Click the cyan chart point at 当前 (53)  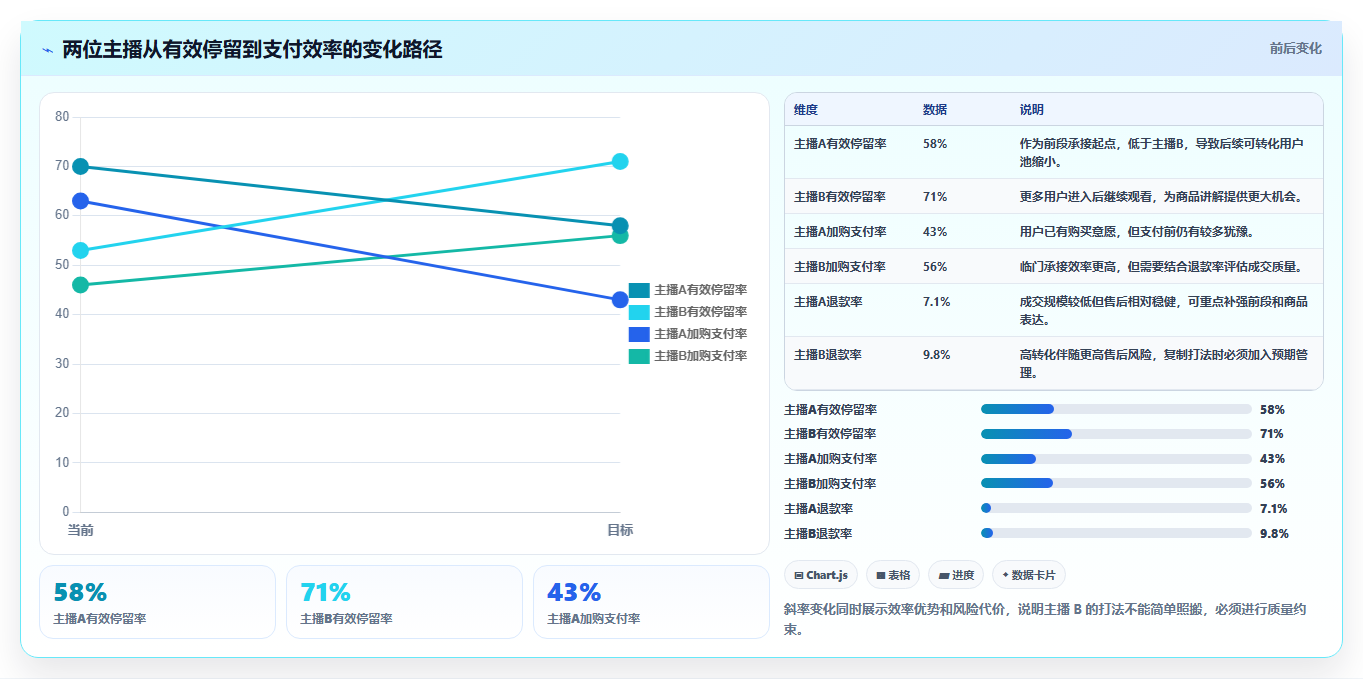(x=81, y=250)
